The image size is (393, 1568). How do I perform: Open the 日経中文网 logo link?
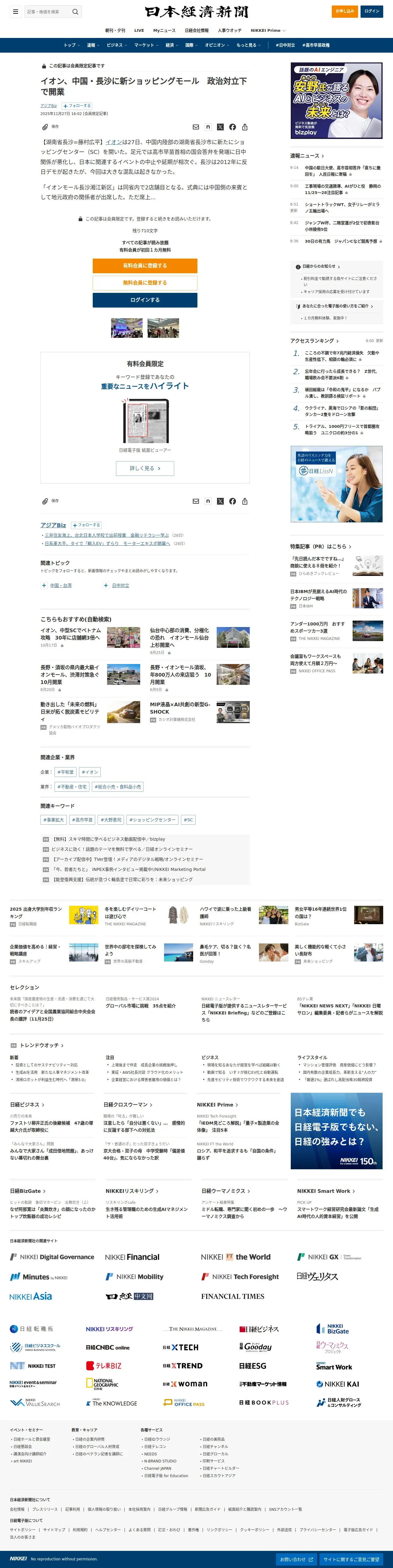click(x=129, y=1297)
